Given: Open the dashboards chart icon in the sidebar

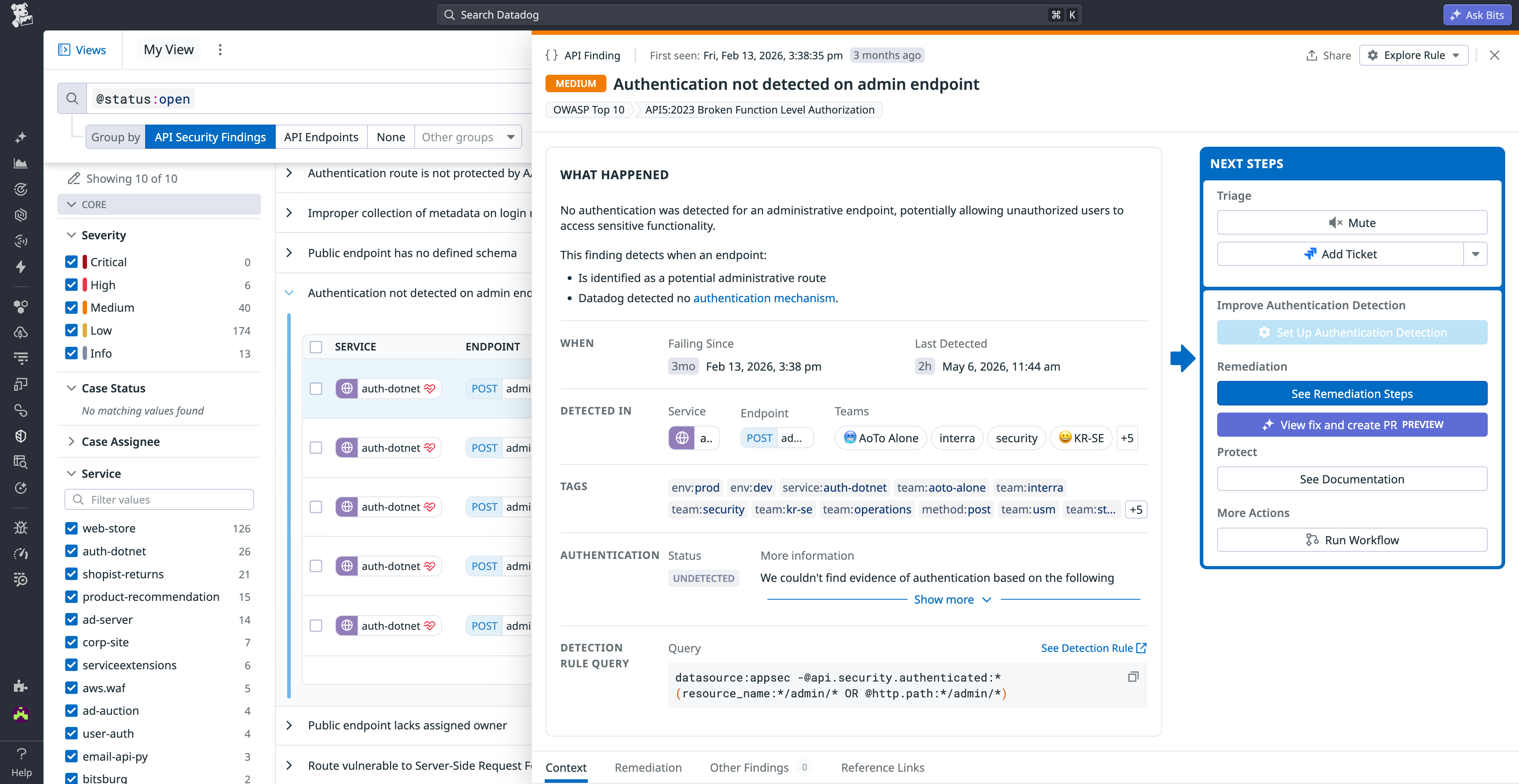Looking at the screenshot, I should click(x=21, y=163).
